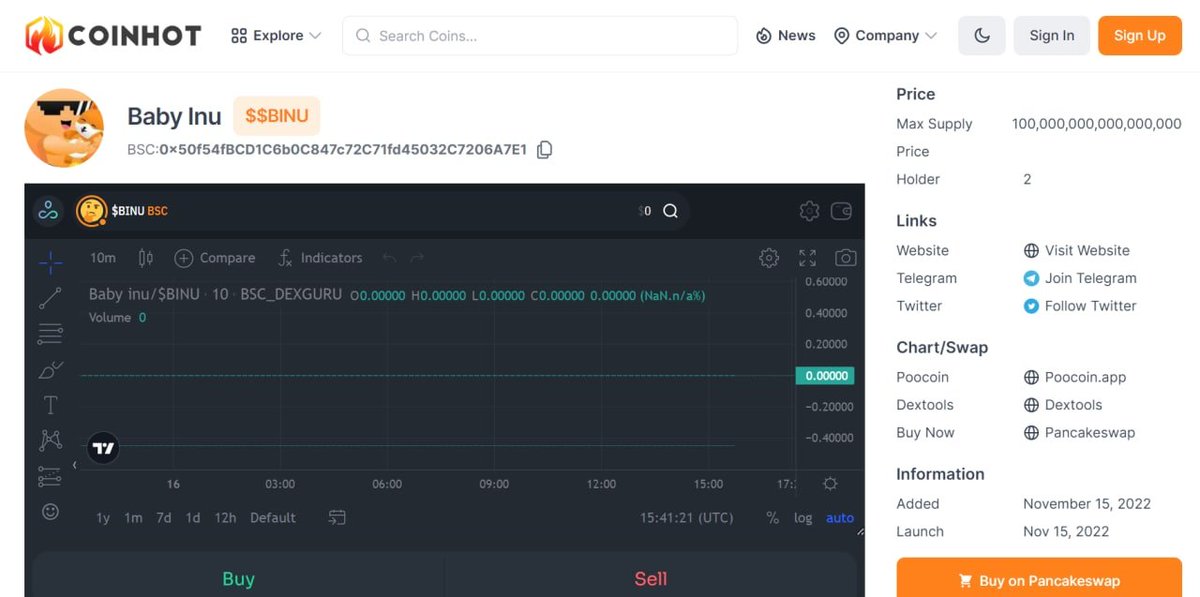Screen dimensions: 1200x597
Task: Open the Follow Twitter link
Action: click(1080, 306)
